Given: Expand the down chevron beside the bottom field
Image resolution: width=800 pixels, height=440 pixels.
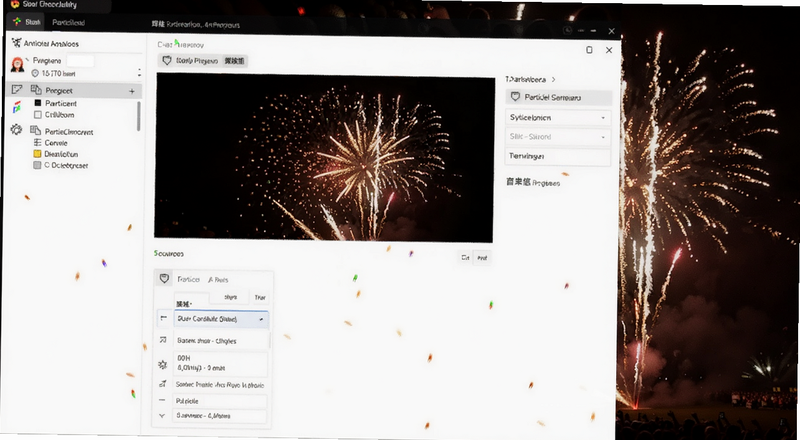Looking at the screenshot, I should click(x=162, y=416).
